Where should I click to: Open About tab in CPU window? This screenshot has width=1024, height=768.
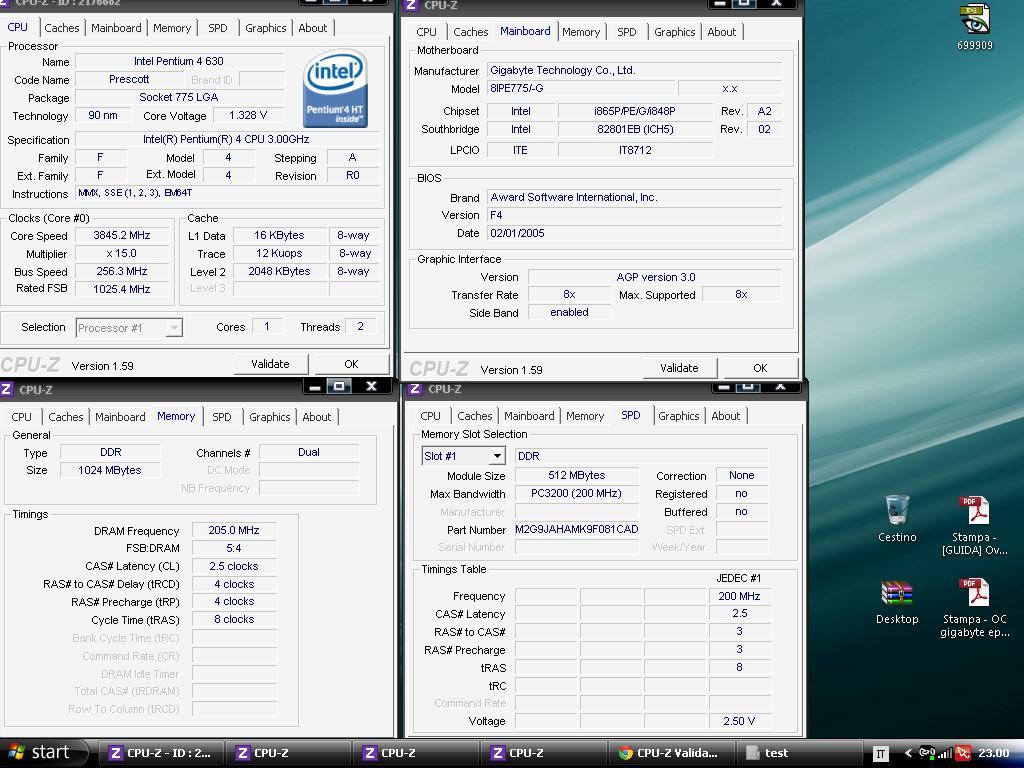tap(312, 28)
